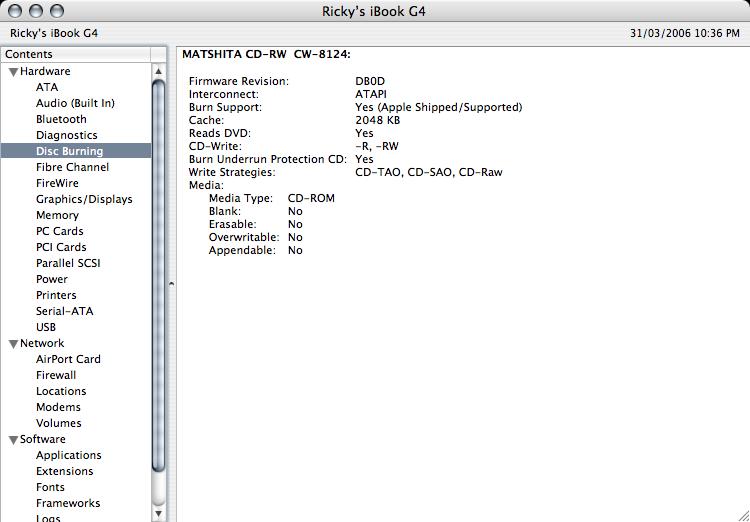This screenshot has height=522, width=750.
Task: Click the MATSHITA CD-RW CW-8124 heading
Action: point(266,55)
